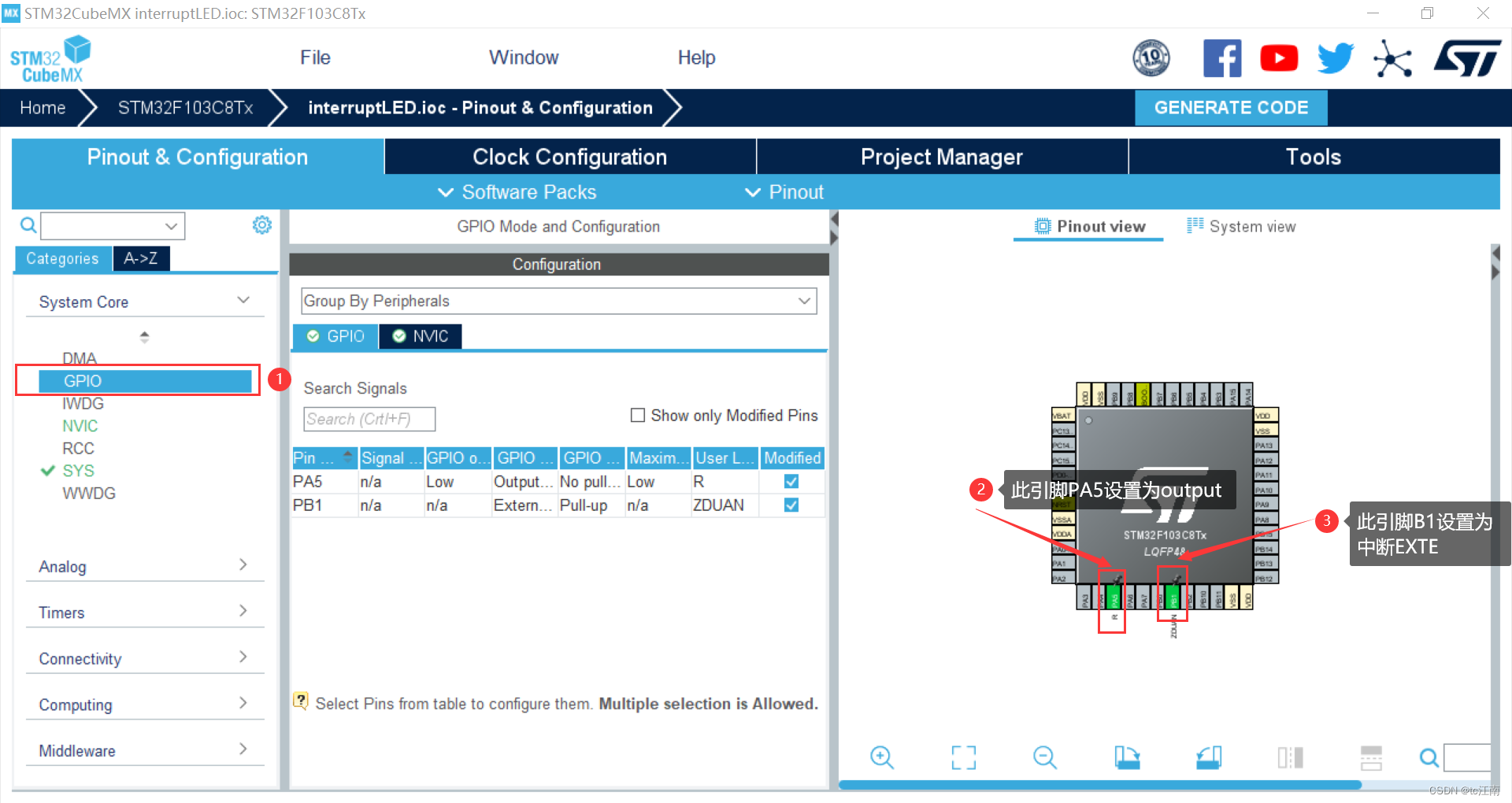This screenshot has width=1512, height=803.
Task: Open the Facebook icon link
Action: [x=1222, y=58]
